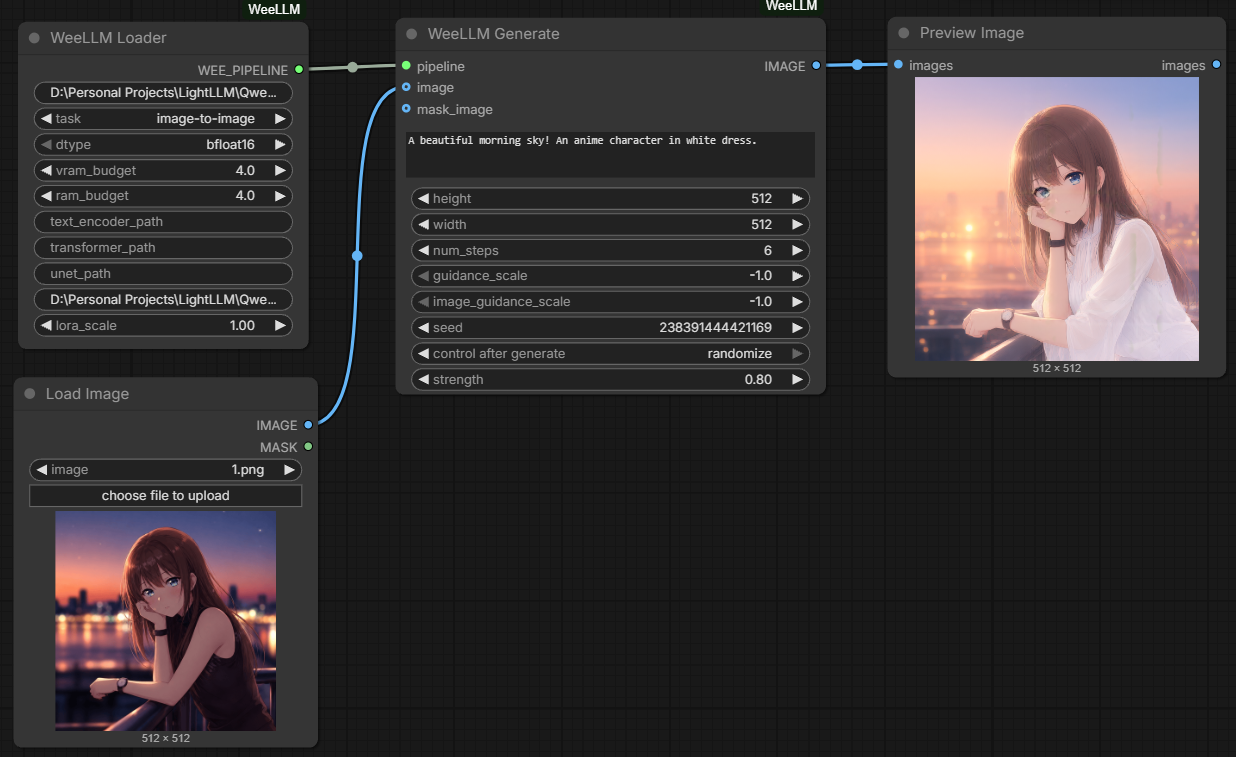Collapse the Load Image node via its dot

click(x=30, y=394)
